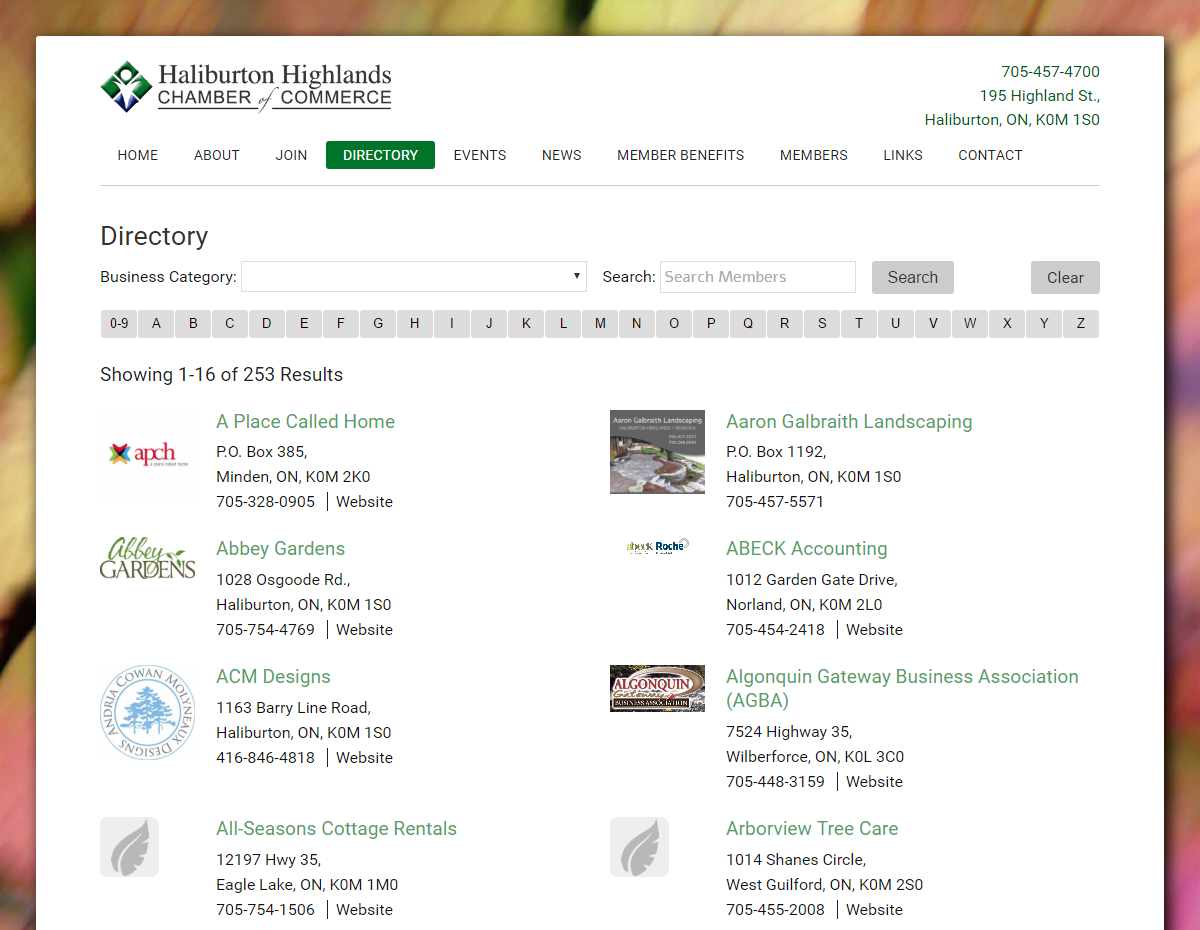Screen dimensions: 1200x930
Task: Filter directory by letter B
Action: pos(193,323)
